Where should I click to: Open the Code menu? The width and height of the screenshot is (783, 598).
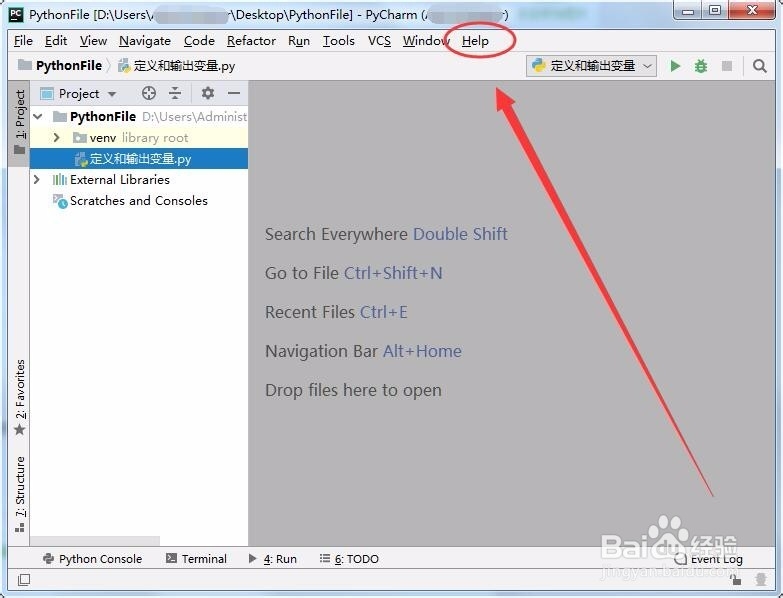[x=199, y=41]
